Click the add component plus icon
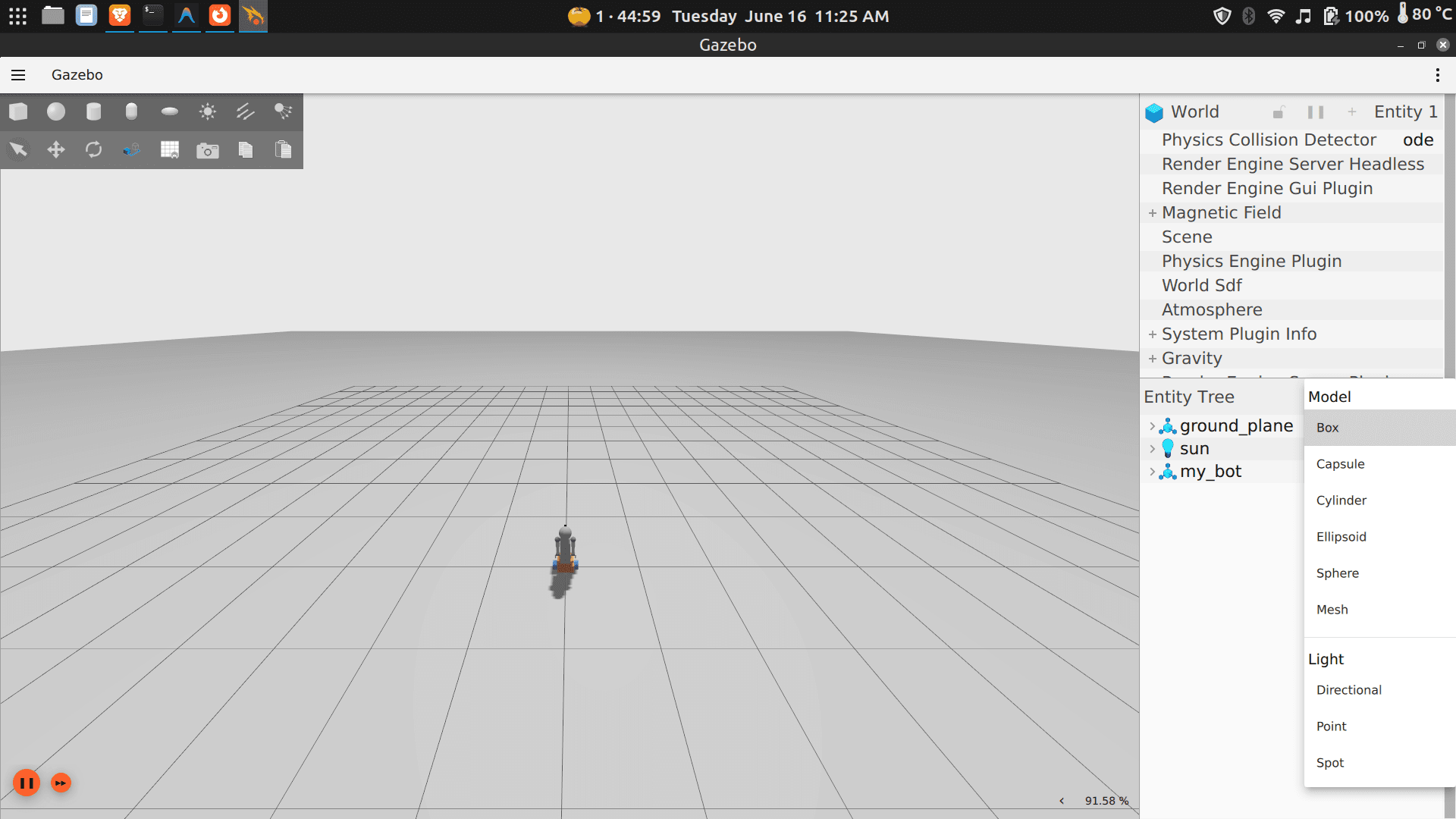Image resolution: width=1456 pixels, height=819 pixels. coord(1351,112)
